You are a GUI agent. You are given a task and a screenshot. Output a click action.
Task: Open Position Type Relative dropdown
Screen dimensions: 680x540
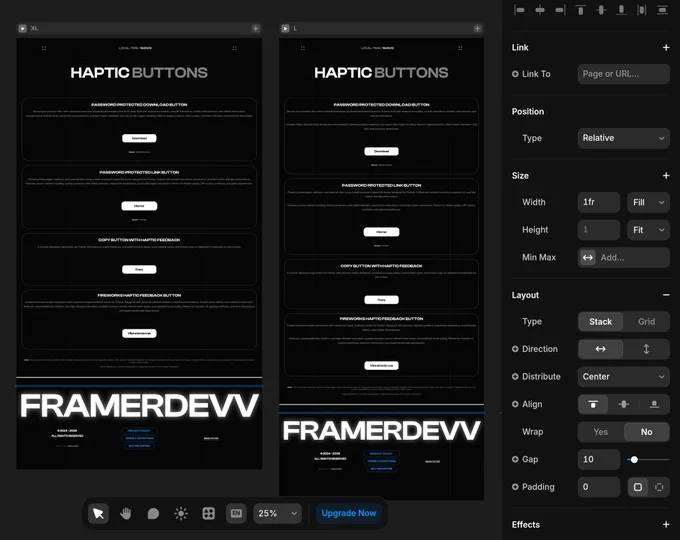(624, 138)
